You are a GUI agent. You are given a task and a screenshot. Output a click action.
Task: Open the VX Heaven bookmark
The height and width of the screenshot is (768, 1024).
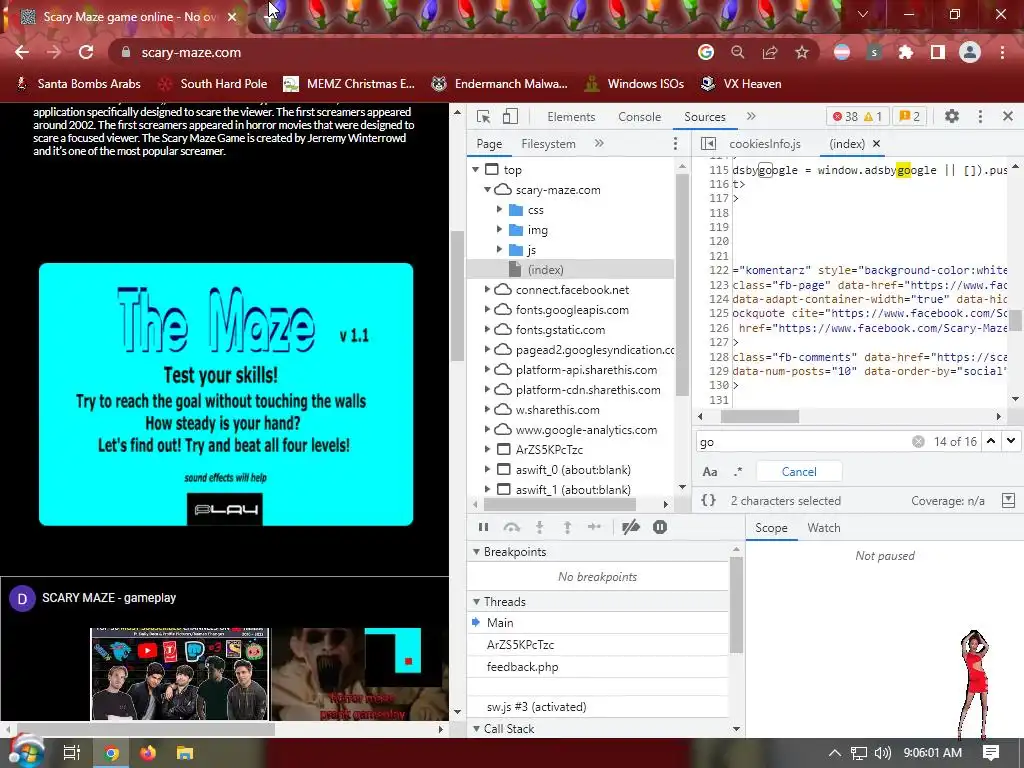tap(741, 84)
